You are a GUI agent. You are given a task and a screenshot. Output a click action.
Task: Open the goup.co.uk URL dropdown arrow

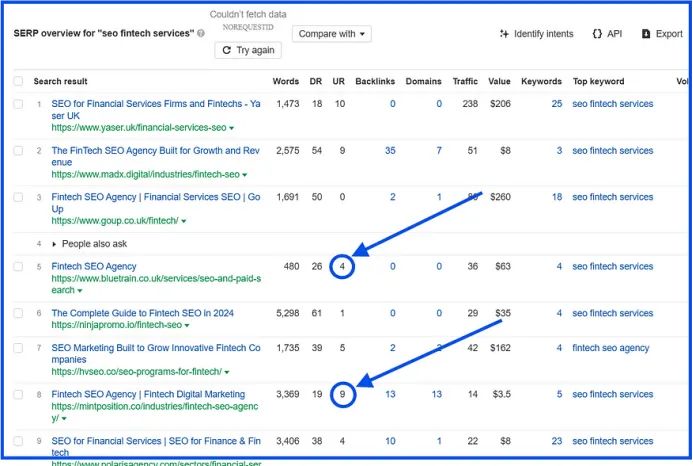point(184,221)
